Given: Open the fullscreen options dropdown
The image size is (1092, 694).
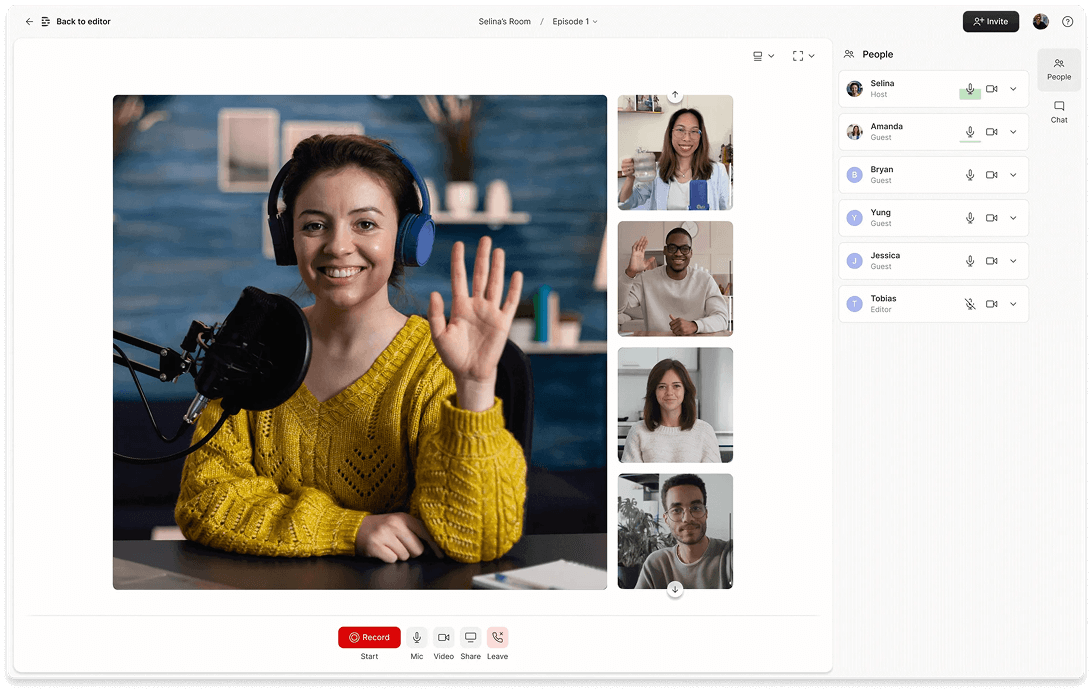Looking at the screenshot, I should click(803, 56).
